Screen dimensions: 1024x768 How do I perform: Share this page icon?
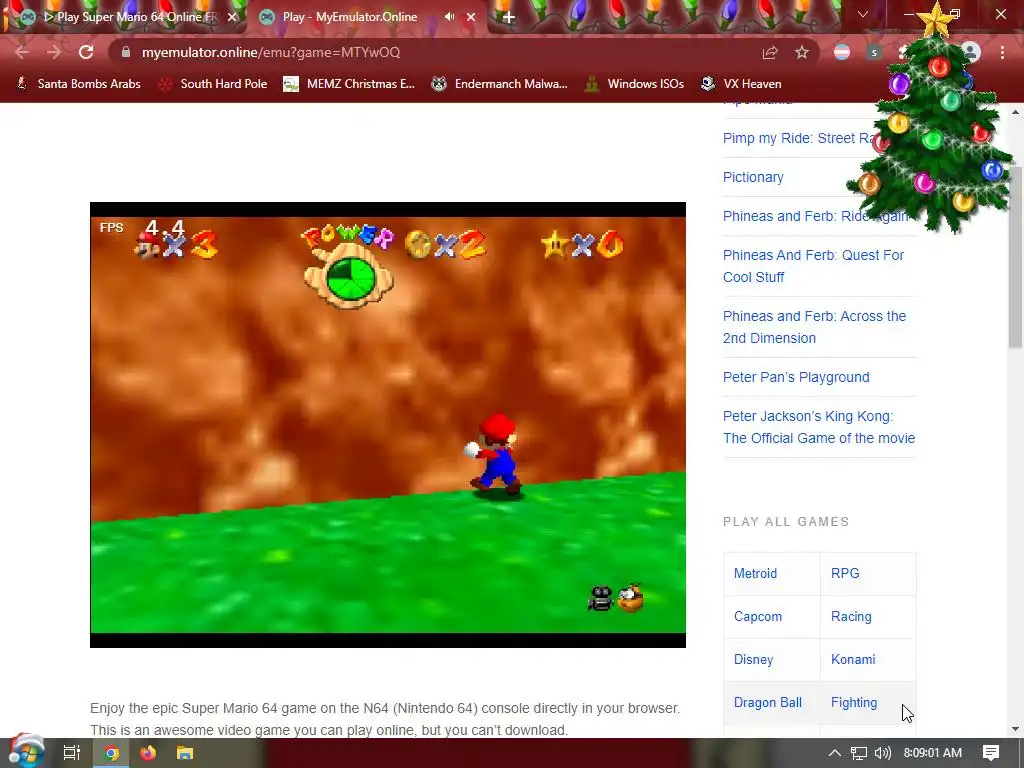[770, 52]
